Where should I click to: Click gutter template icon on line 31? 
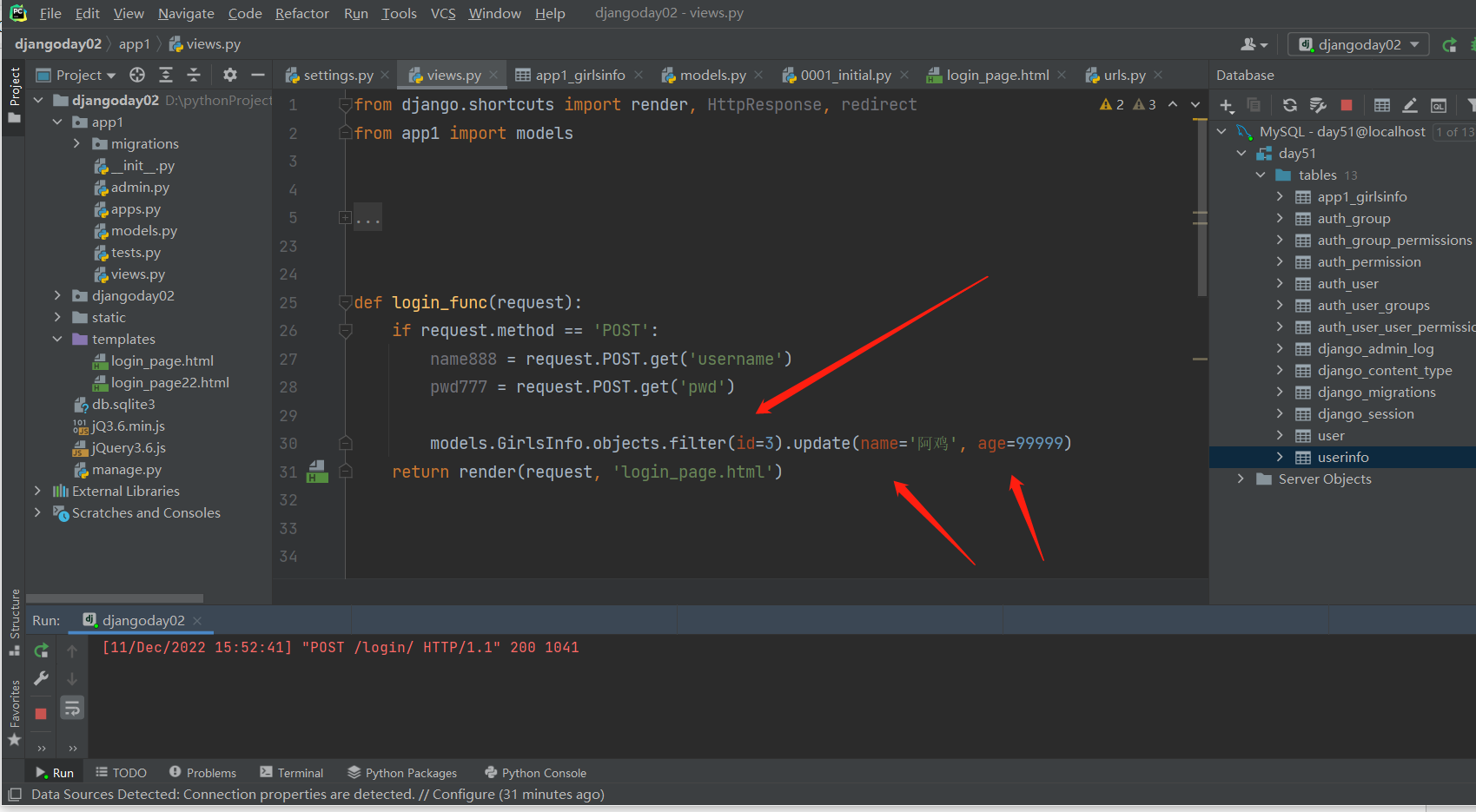(x=317, y=472)
